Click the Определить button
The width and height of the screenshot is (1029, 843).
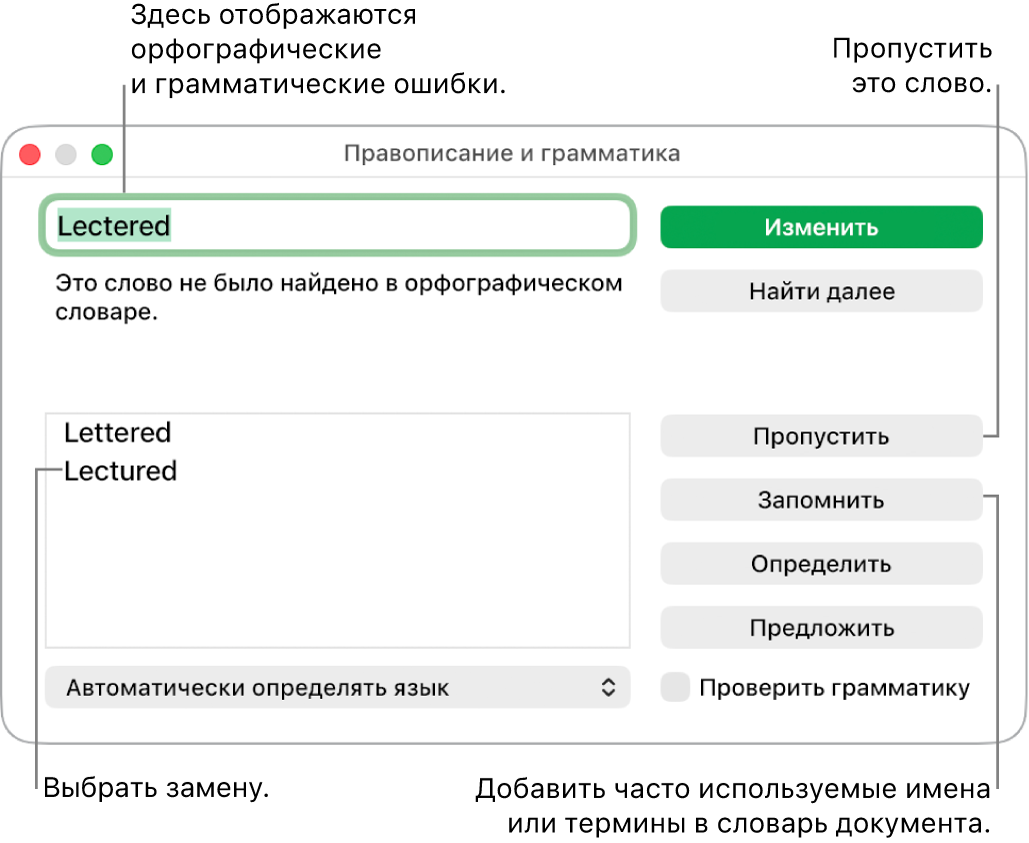[821, 563]
